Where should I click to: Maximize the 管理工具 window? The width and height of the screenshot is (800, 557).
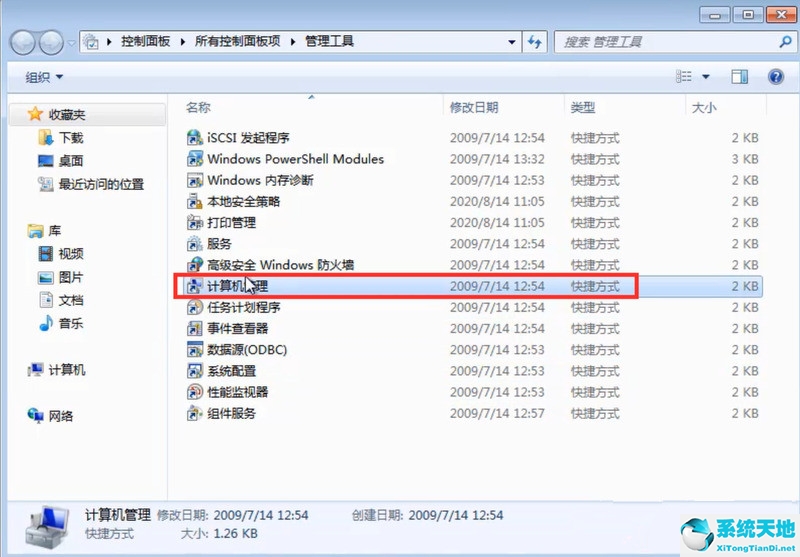click(748, 15)
